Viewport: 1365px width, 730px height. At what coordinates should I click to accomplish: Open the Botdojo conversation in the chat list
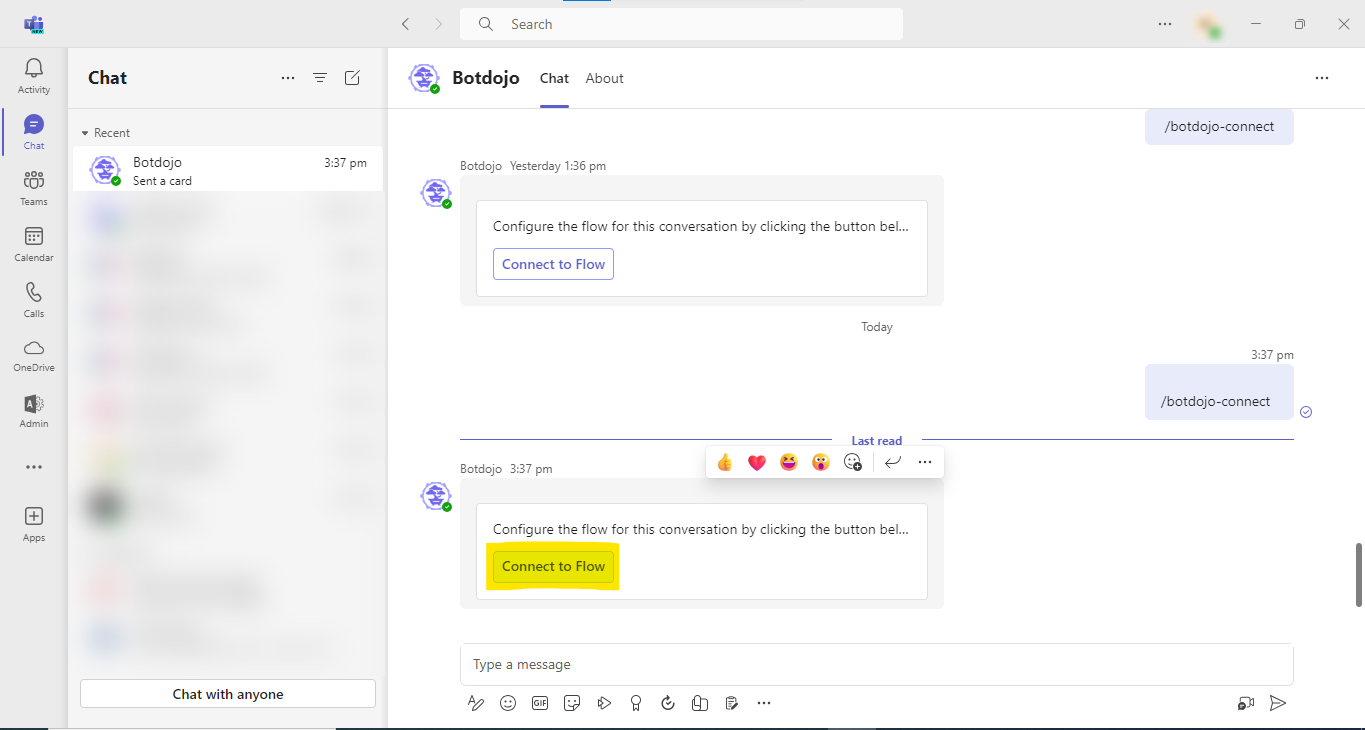tap(228, 169)
